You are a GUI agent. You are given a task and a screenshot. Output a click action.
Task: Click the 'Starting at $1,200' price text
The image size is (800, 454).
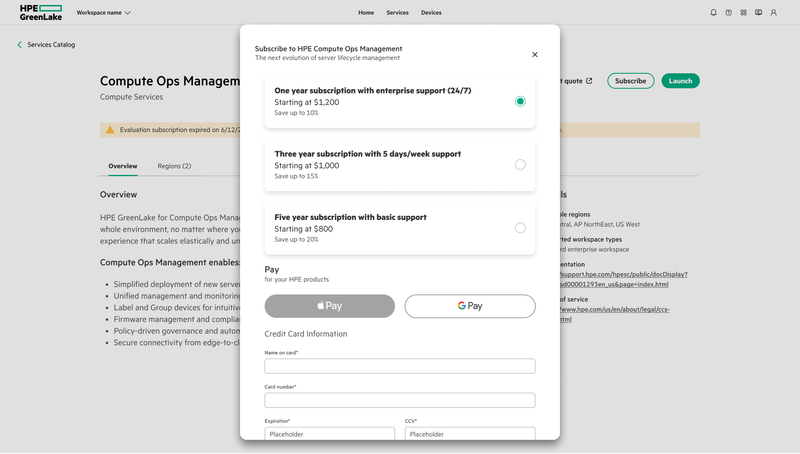point(307,102)
